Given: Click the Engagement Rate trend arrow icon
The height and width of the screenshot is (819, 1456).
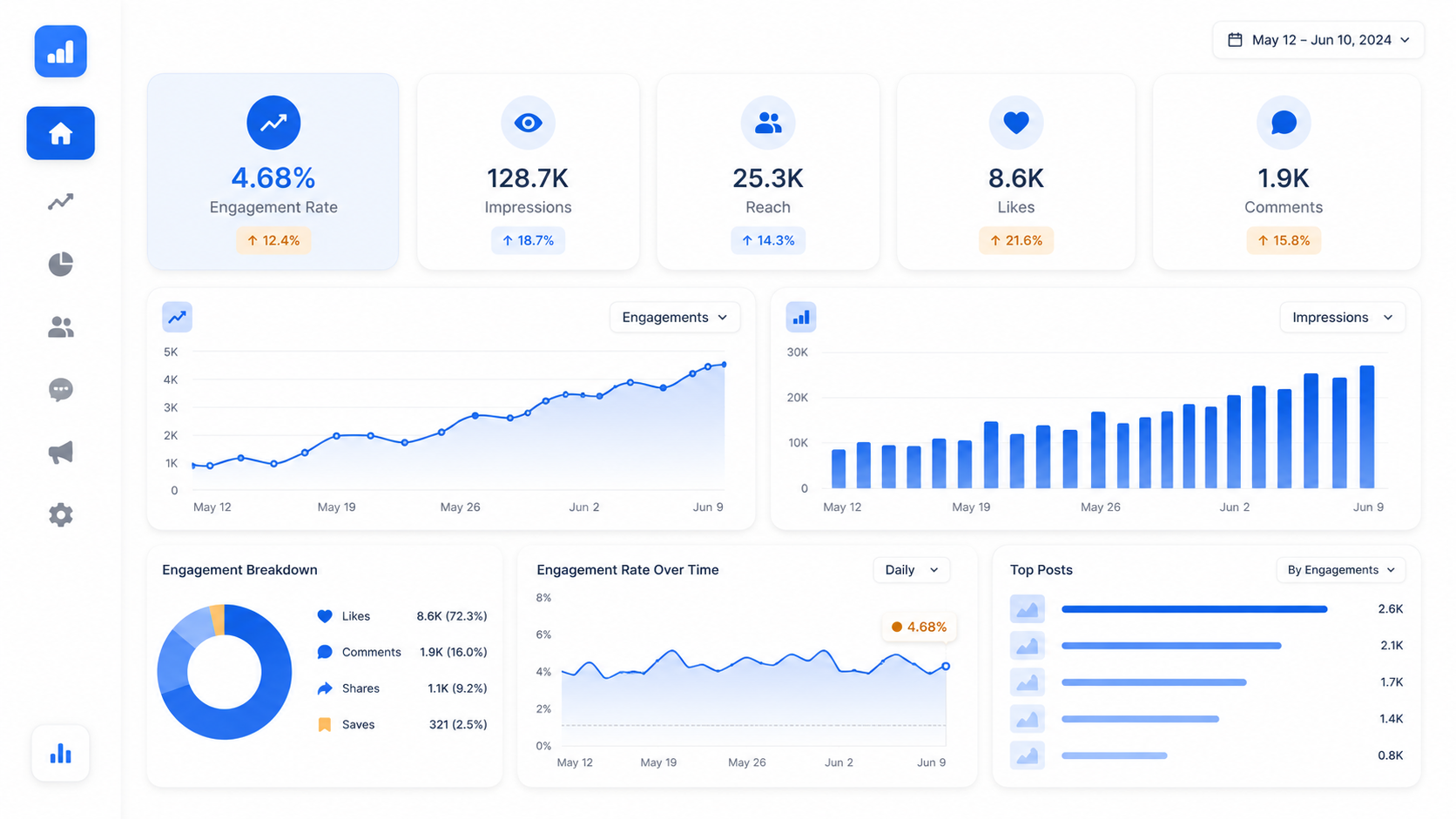Looking at the screenshot, I should click(x=273, y=123).
